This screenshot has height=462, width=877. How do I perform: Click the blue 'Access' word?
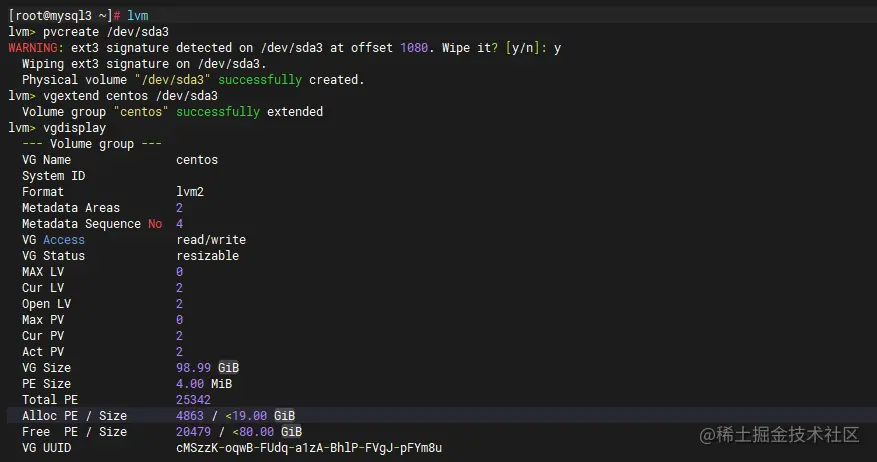[x=64, y=240]
